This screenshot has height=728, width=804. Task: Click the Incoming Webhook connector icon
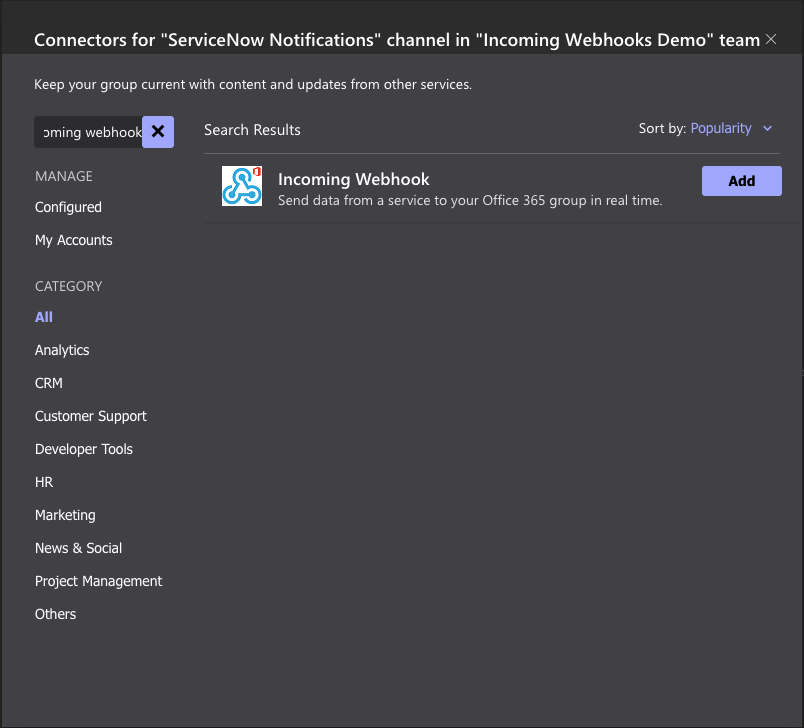point(242,186)
